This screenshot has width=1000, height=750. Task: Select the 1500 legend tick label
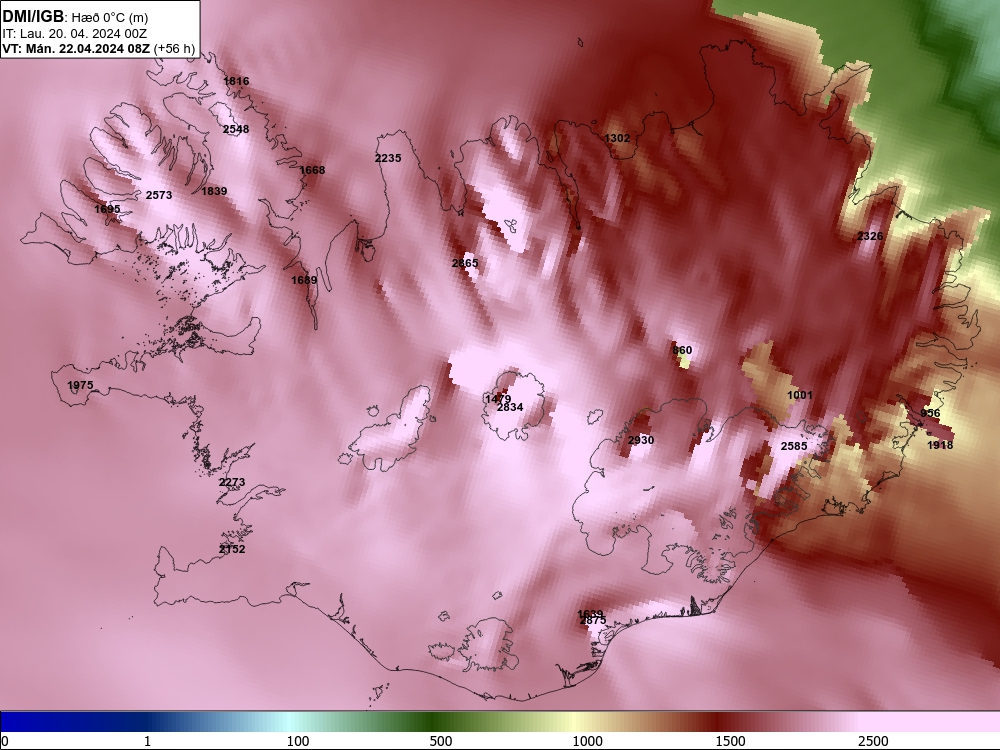(x=730, y=741)
